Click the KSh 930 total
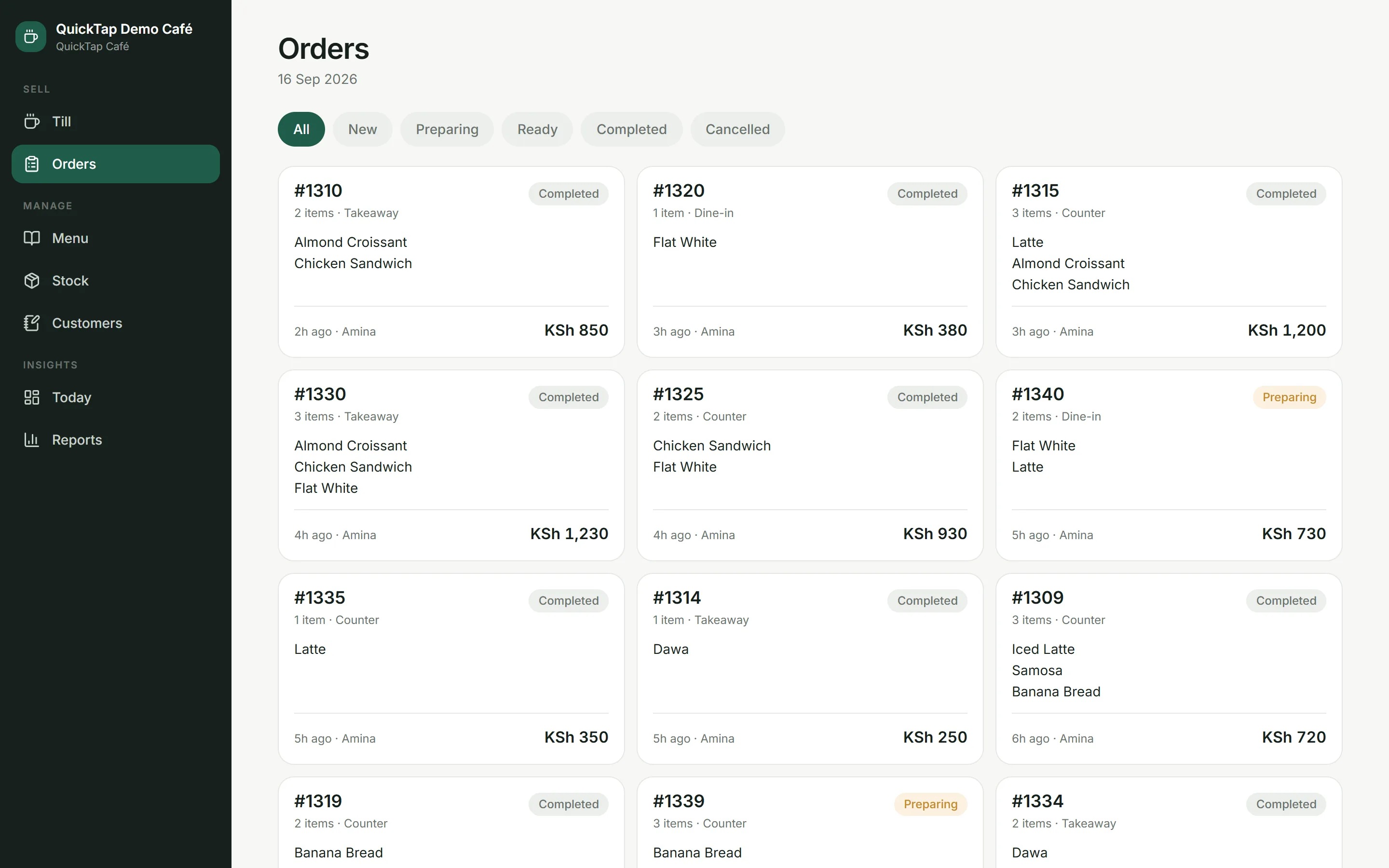The height and width of the screenshot is (868, 1389). click(x=935, y=534)
